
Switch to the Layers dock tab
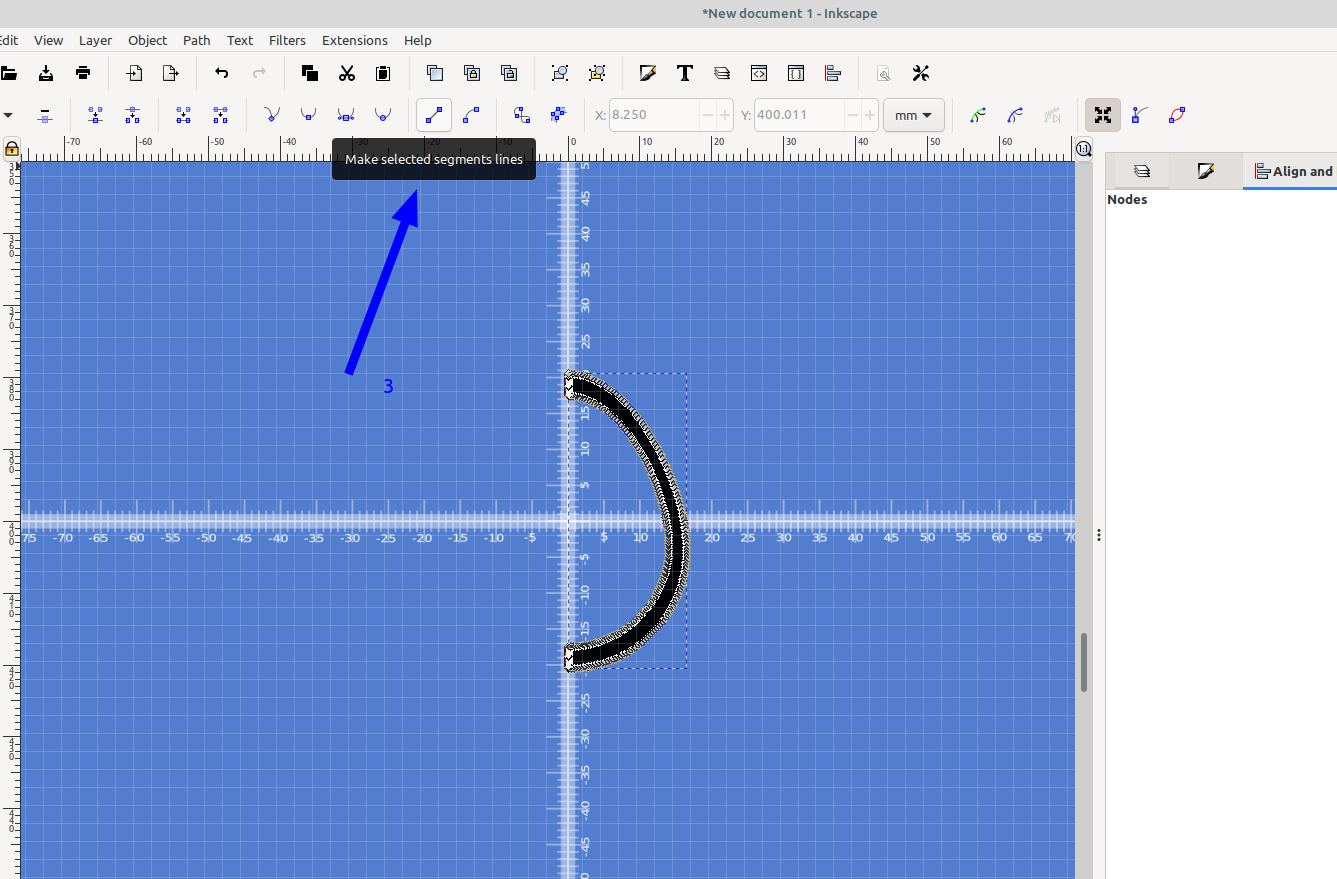1142,172
